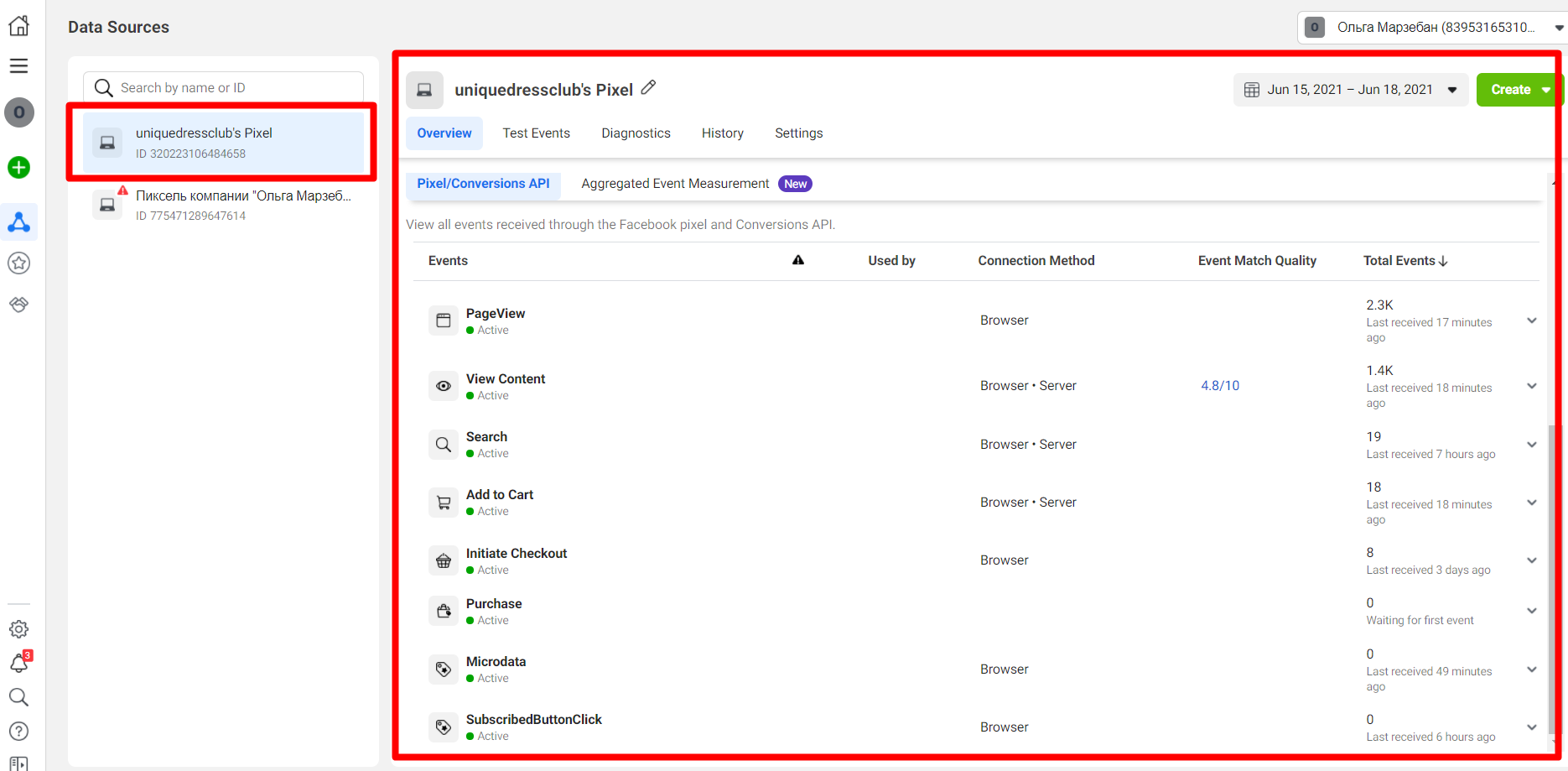Open the help question mark icon

coord(18,732)
